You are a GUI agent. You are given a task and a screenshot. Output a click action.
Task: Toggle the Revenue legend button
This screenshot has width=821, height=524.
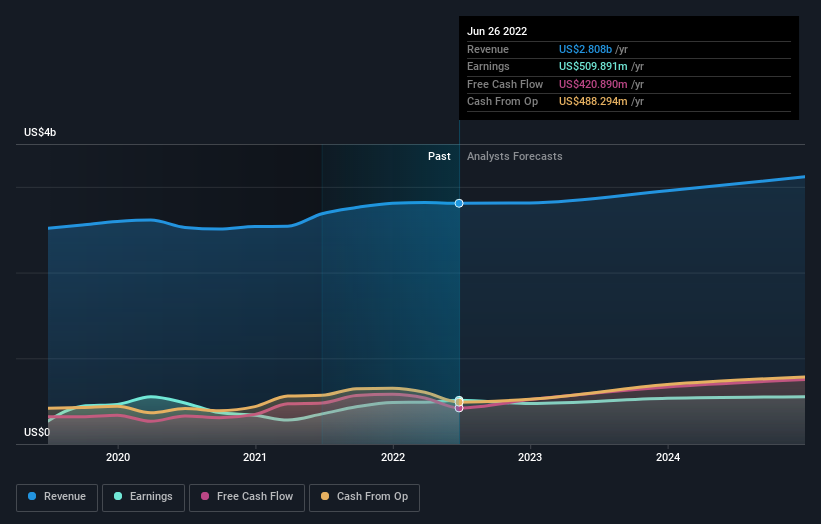click(57, 497)
